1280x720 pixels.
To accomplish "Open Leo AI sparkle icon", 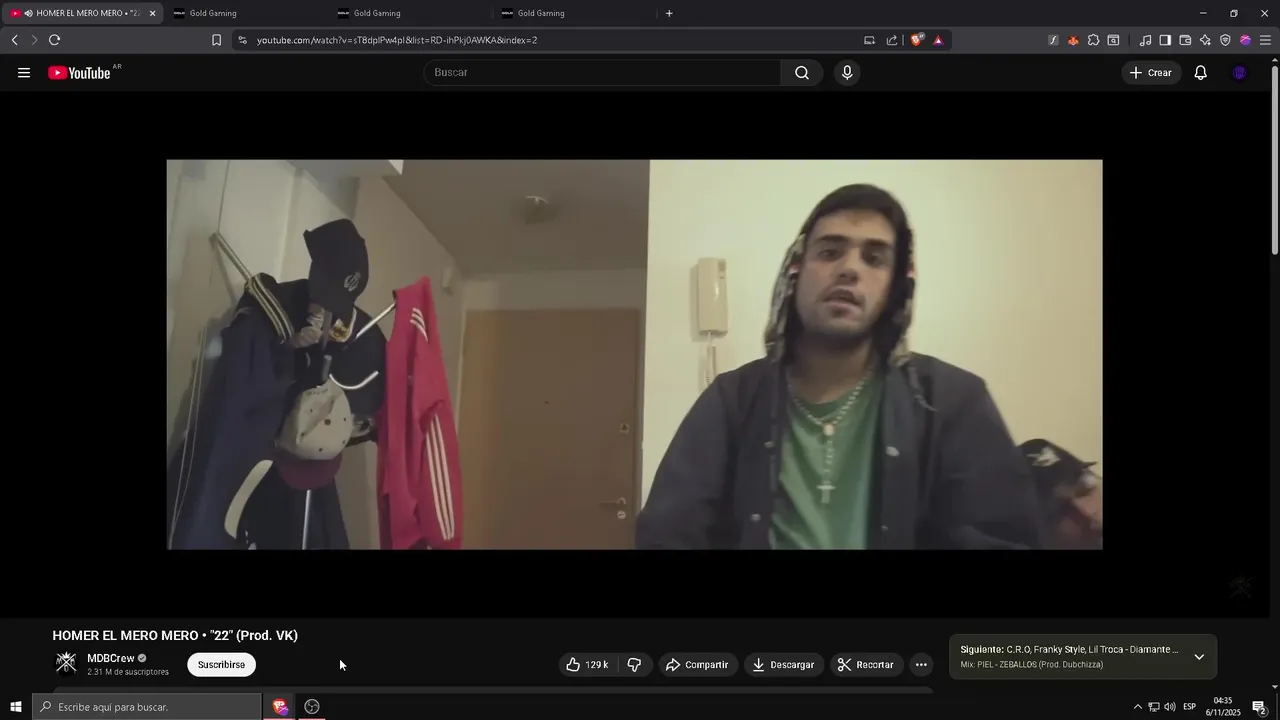I will (1205, 40).
